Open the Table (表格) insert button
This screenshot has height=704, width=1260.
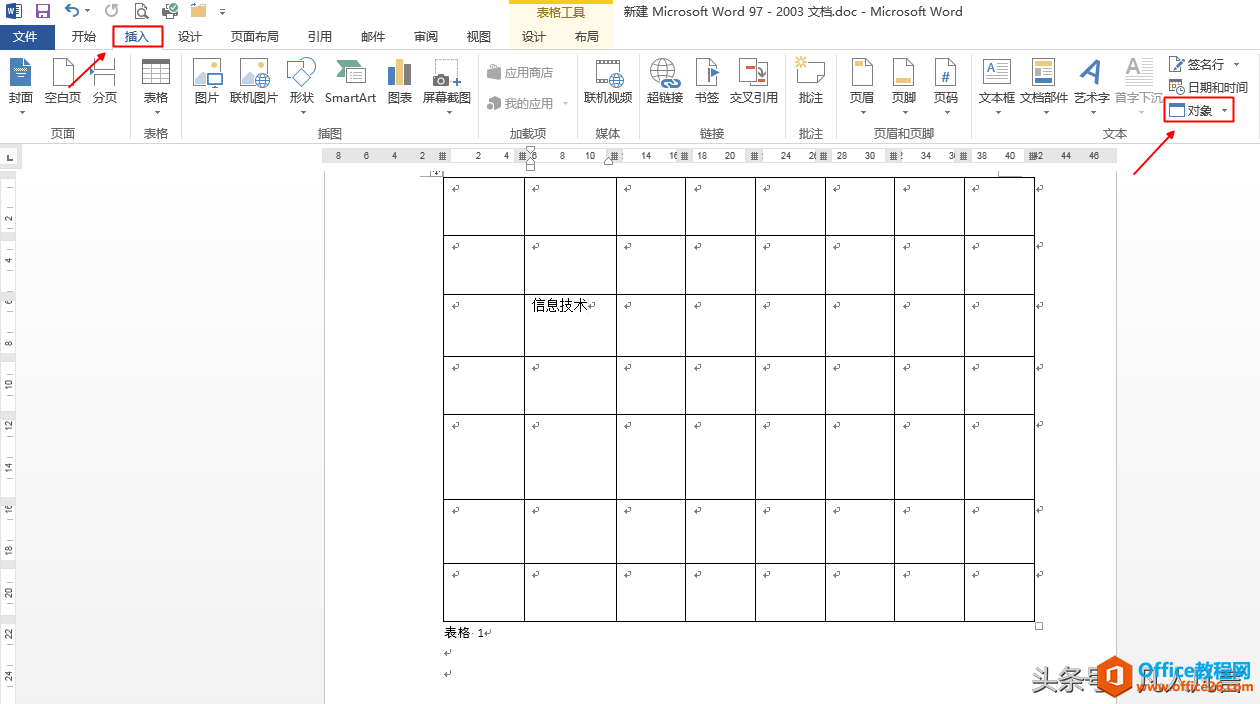(156, 87)
